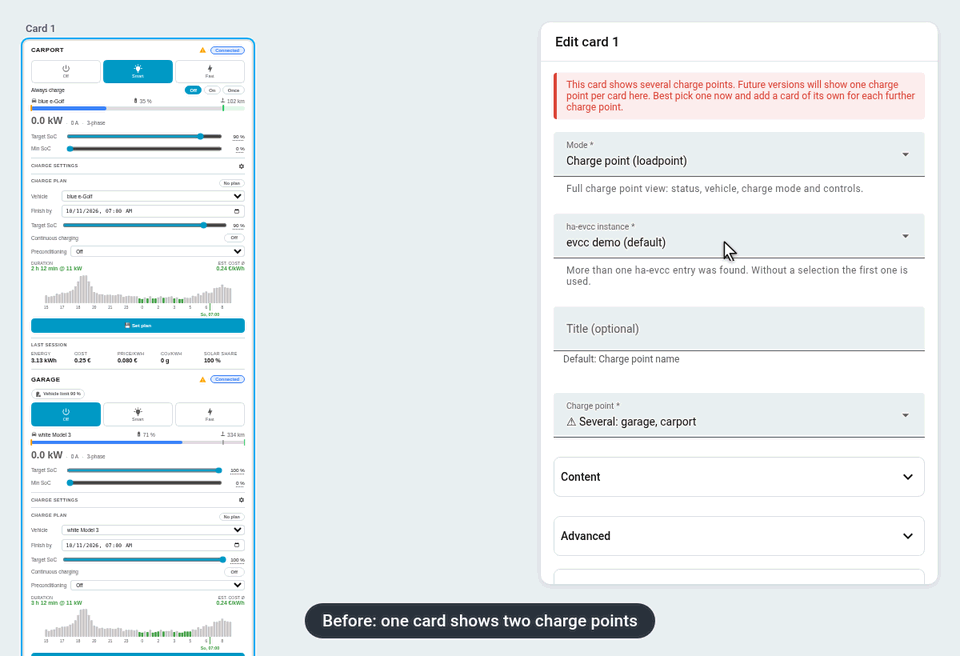The image size is (960, 656).
Task: Click Garage No plan badge
Action: [232, 517]
